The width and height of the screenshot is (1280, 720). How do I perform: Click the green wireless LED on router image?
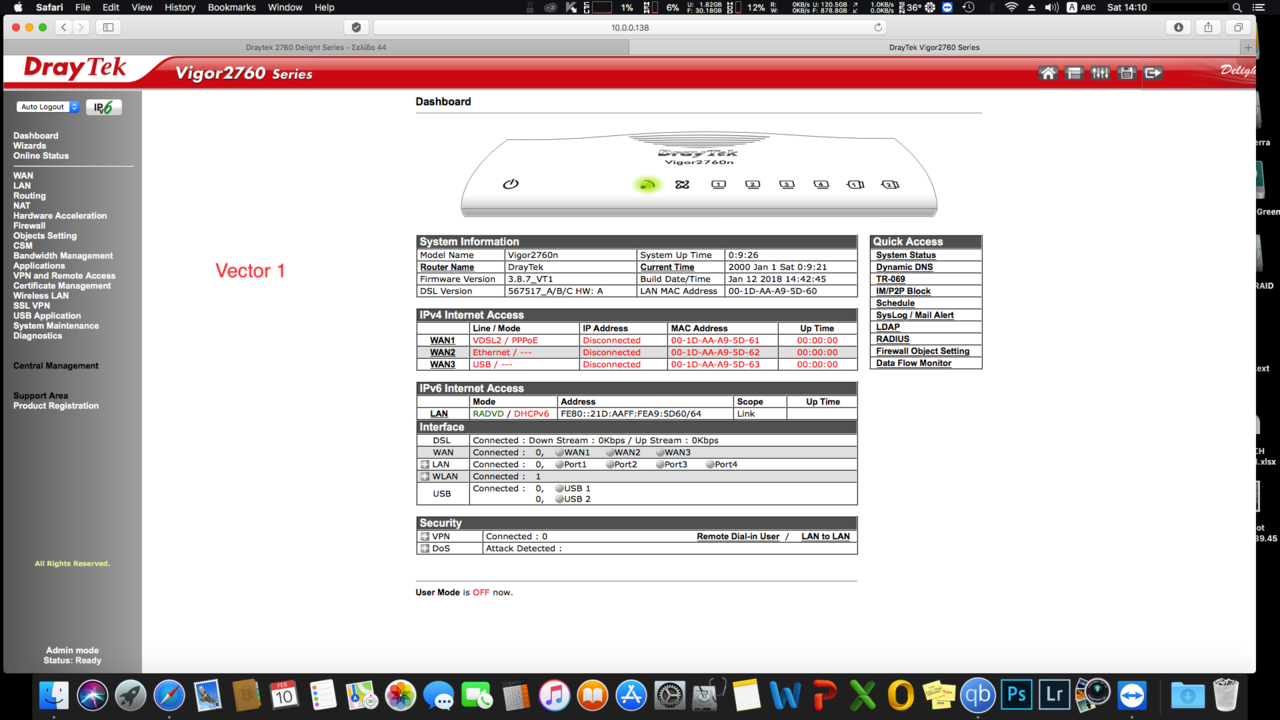tap(647, 184)
